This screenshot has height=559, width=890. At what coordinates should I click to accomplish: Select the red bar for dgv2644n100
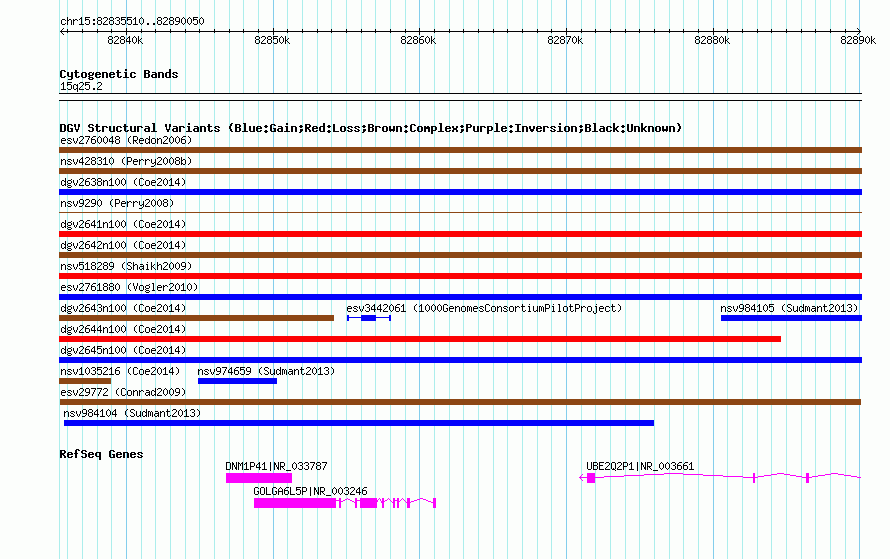(x=420, y=339)
